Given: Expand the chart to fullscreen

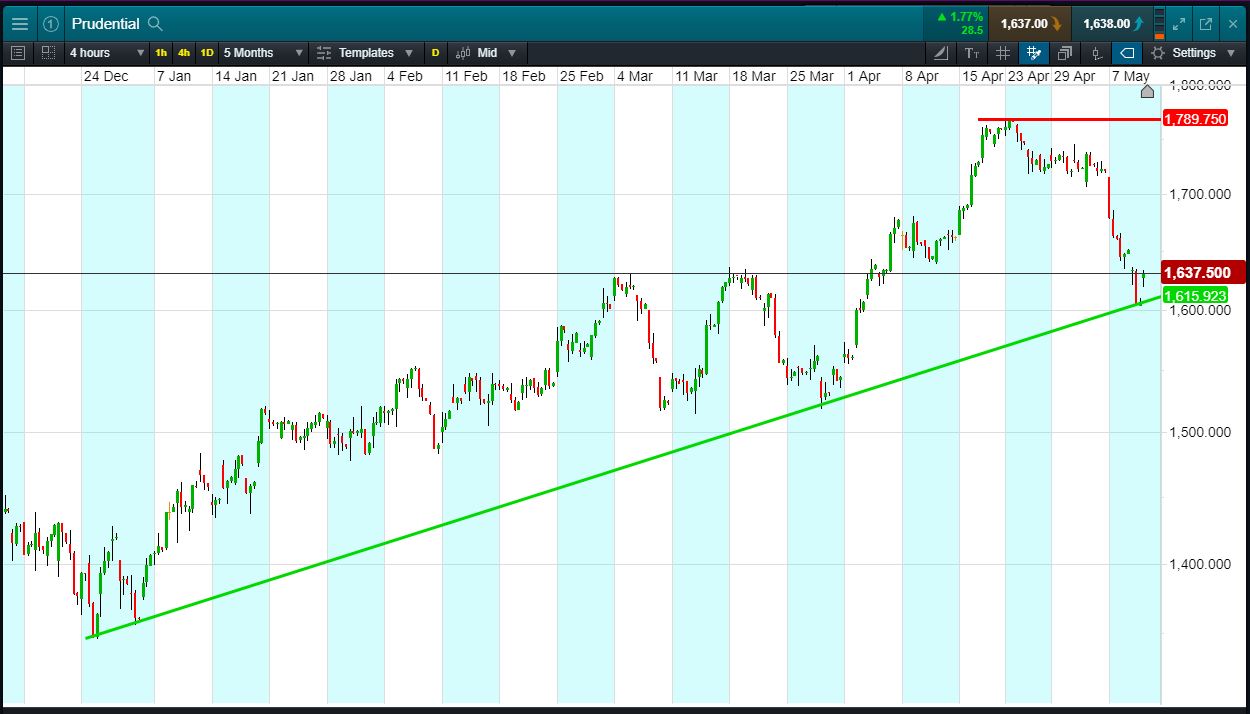Looking at the screenshot, I should [1180, 23].
